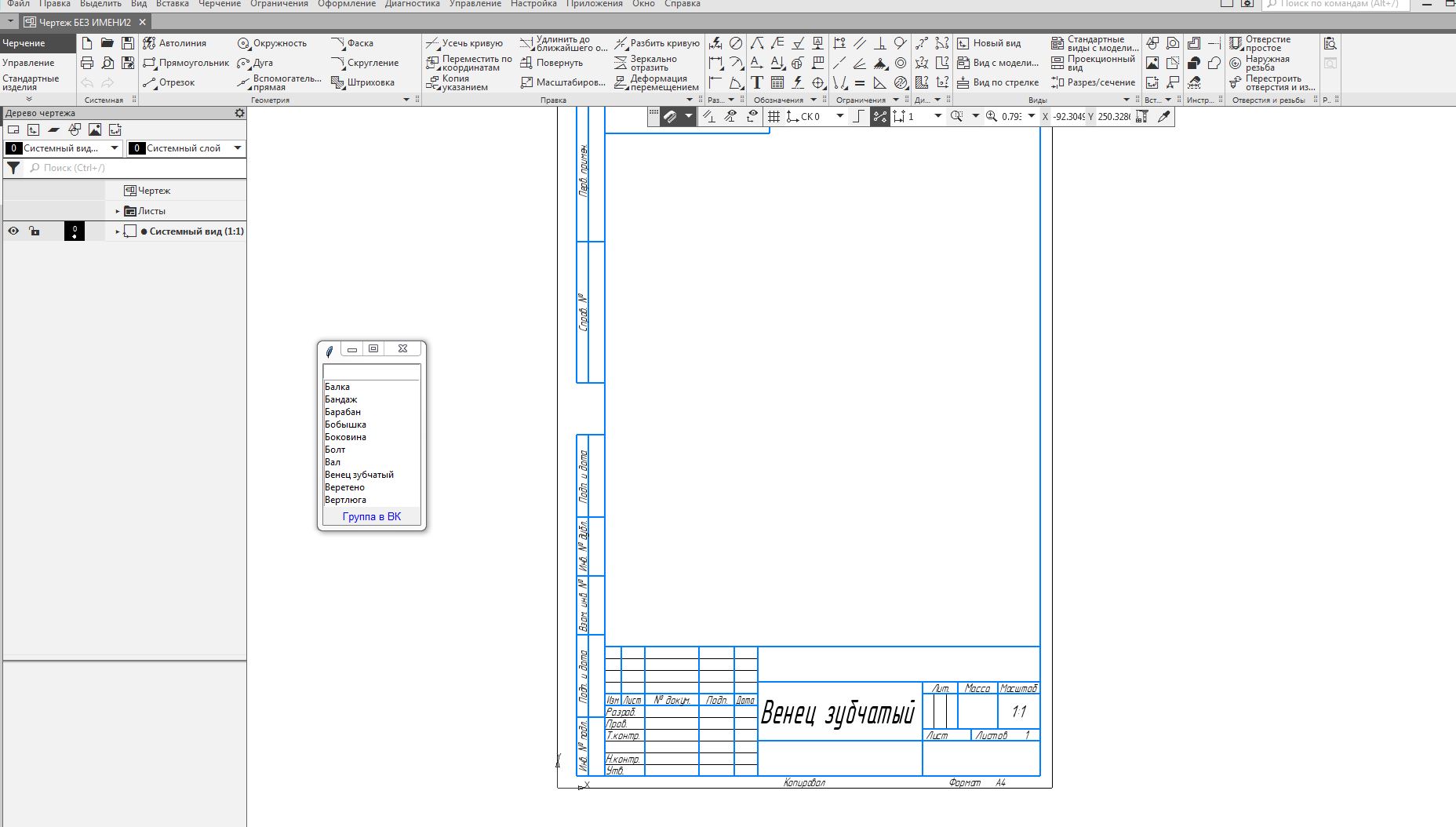Open drawing tree settings gear
The height and width of the screenshot is (827, 1456).
click(239, 113)
